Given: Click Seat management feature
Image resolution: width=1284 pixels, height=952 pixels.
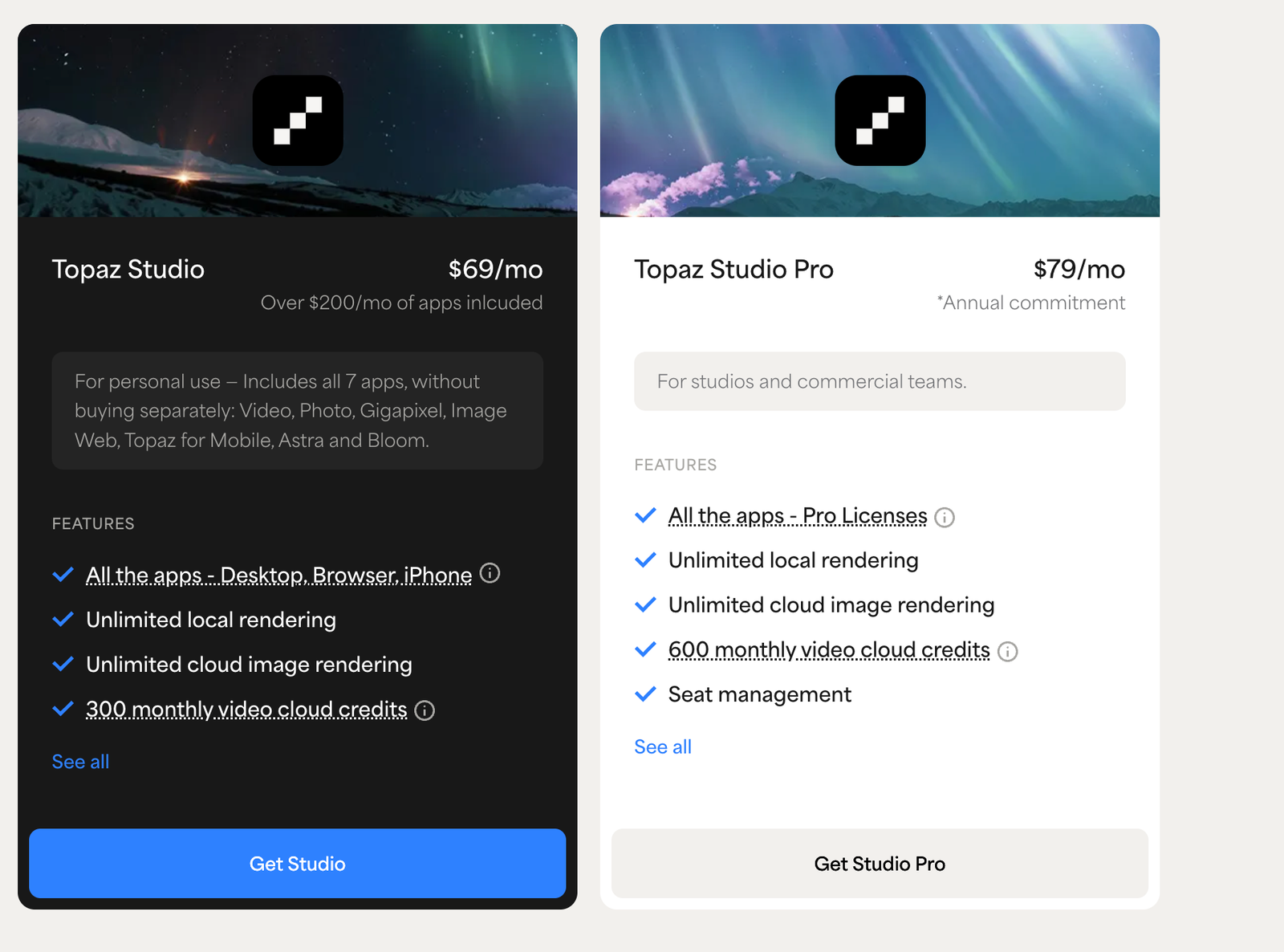Looking at the screenshot, I should (760, 694).
